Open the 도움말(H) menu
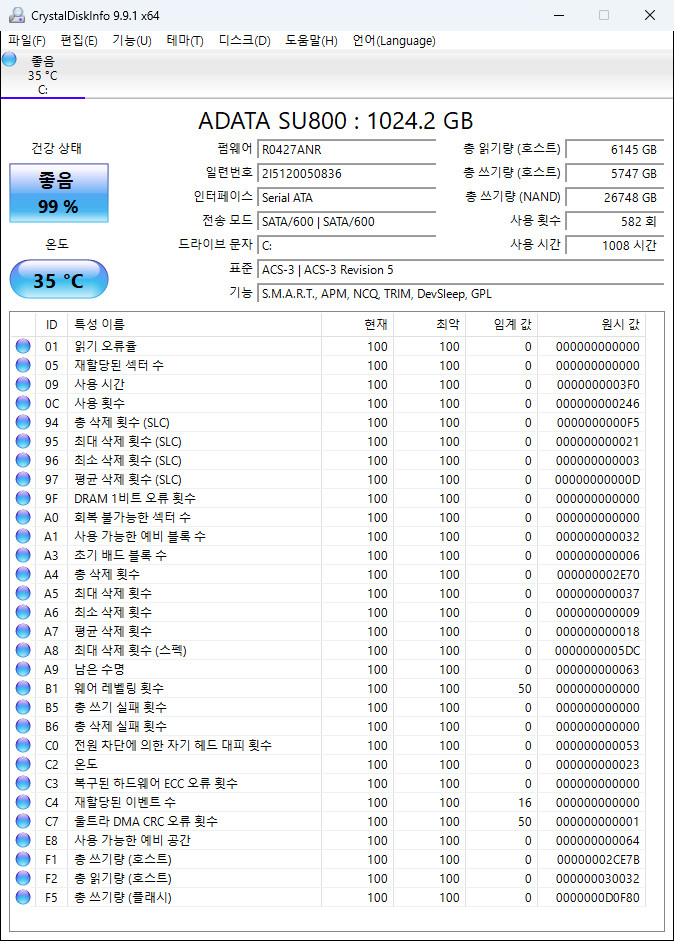Screen dimensions: 674x941 point(311,41)
